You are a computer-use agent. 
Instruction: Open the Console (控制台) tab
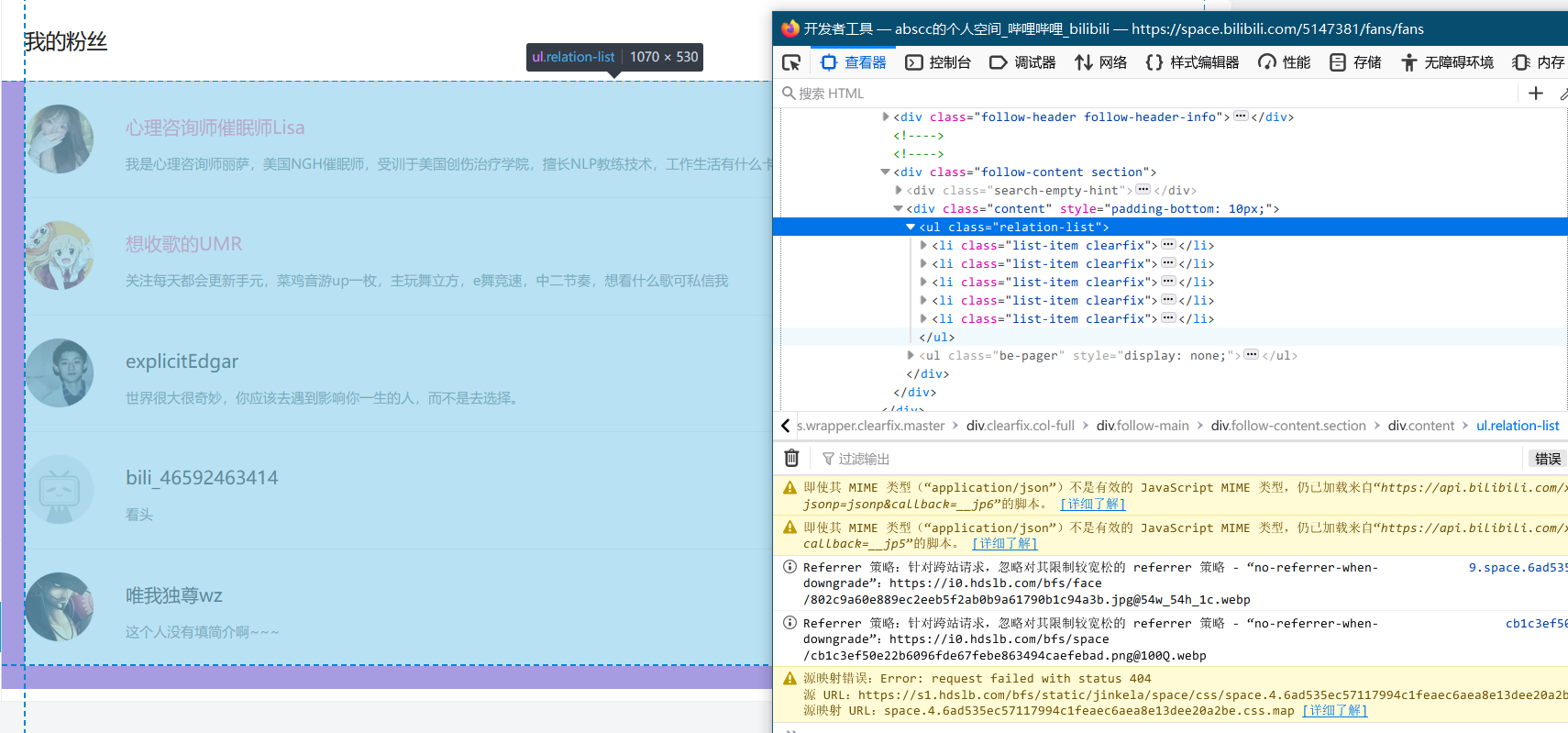click(x=938, y=62)
